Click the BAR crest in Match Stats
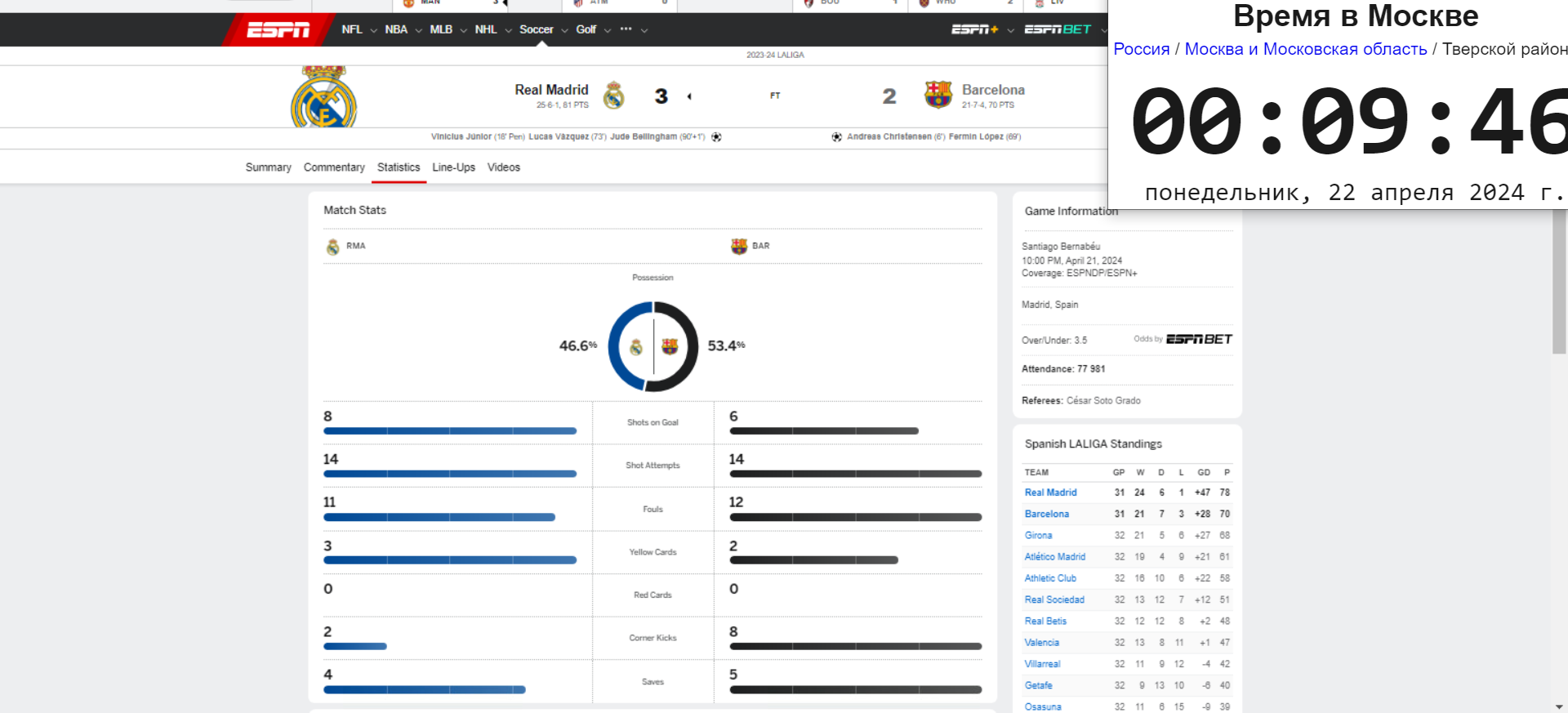 coord(738,246)
